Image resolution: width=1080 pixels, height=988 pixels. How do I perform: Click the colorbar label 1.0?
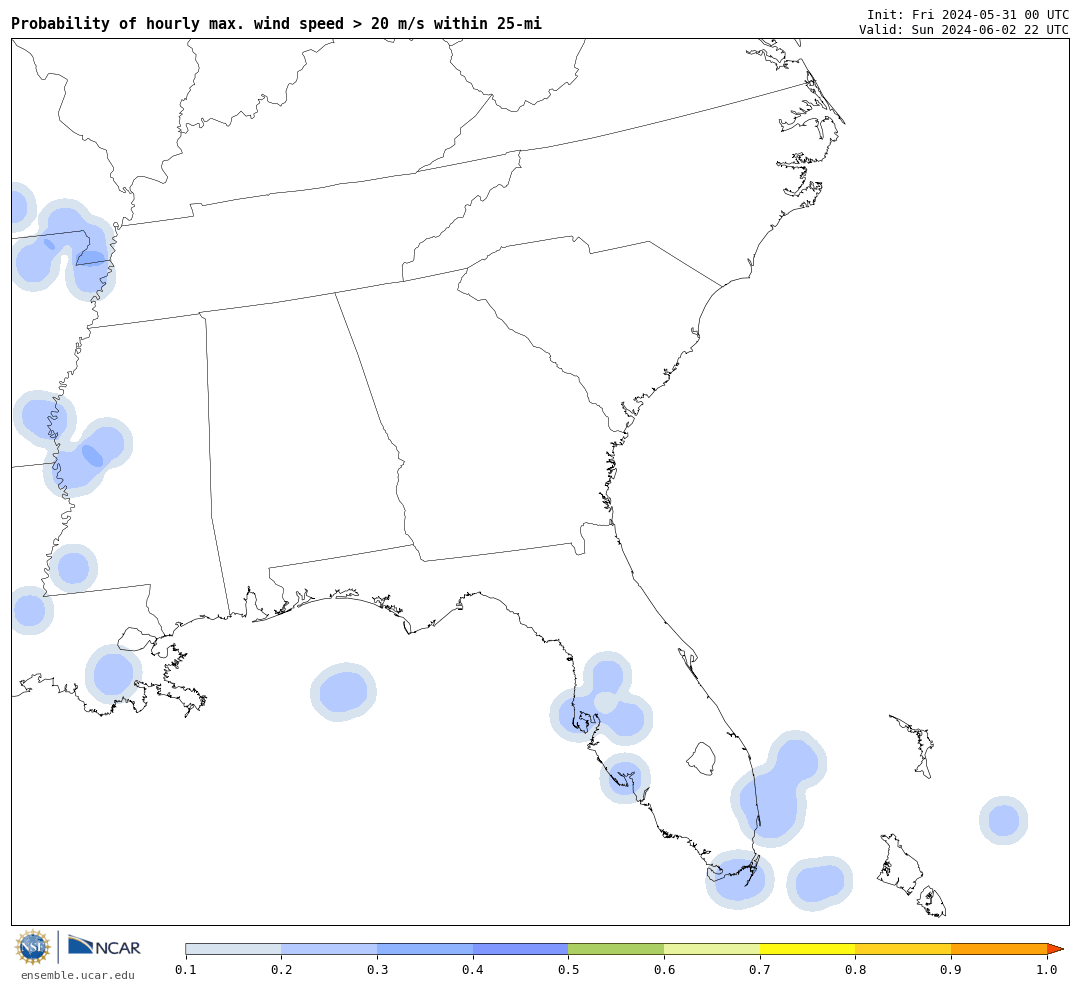click(1047, 969)
